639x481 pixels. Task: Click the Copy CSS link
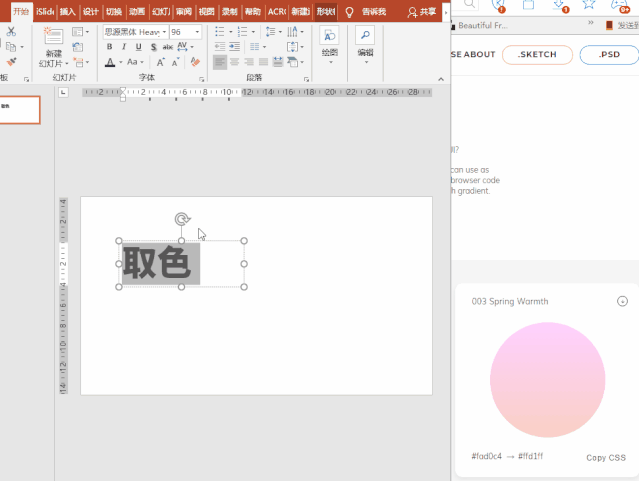click(x=606, y=458)
